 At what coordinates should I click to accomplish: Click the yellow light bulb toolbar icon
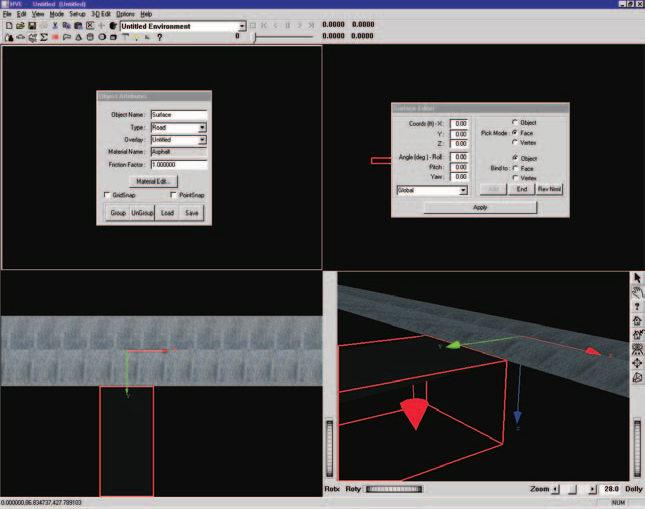(x=136, y=37)
